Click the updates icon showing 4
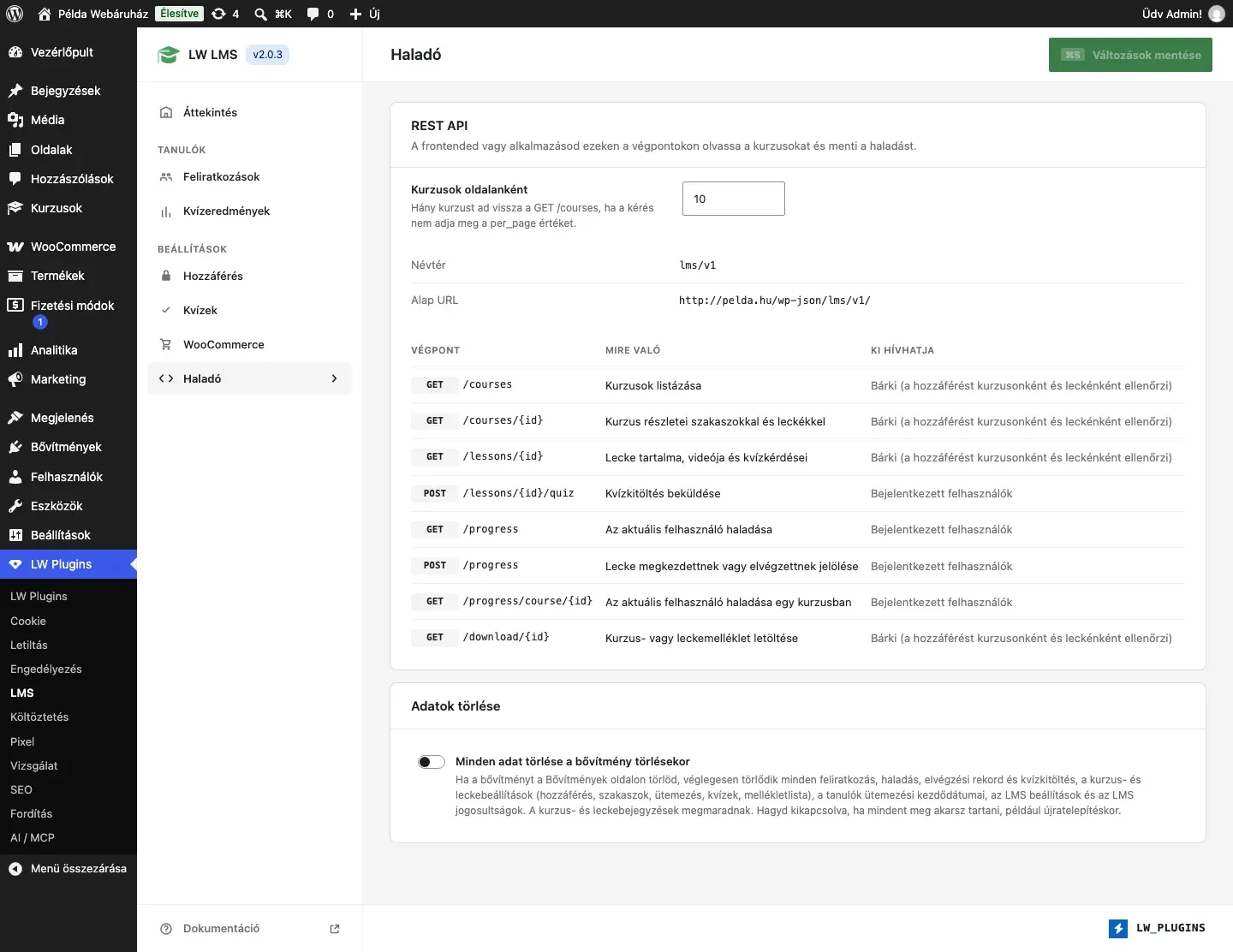Image resolution: width=1233 pixels, height=952 pixels. point(218,14)
